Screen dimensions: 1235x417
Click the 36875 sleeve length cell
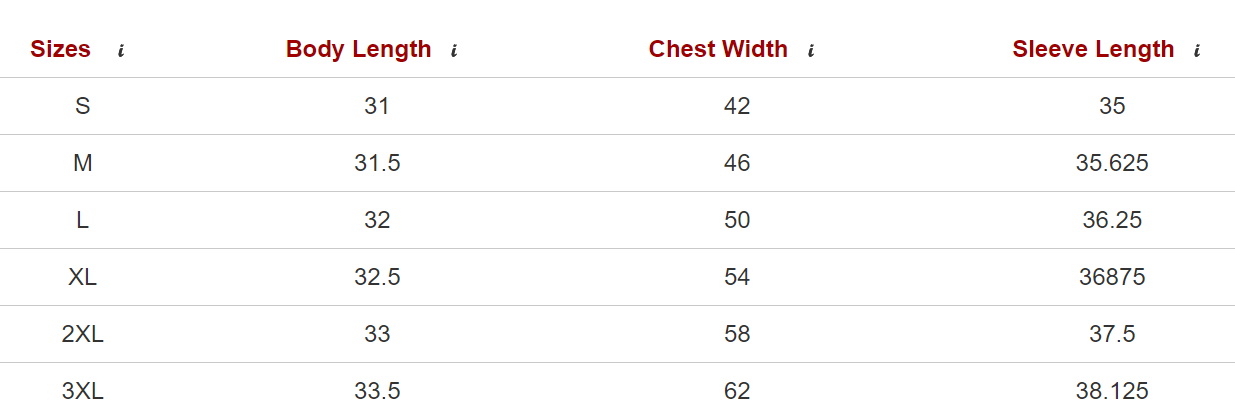(x=1112, y=277)
